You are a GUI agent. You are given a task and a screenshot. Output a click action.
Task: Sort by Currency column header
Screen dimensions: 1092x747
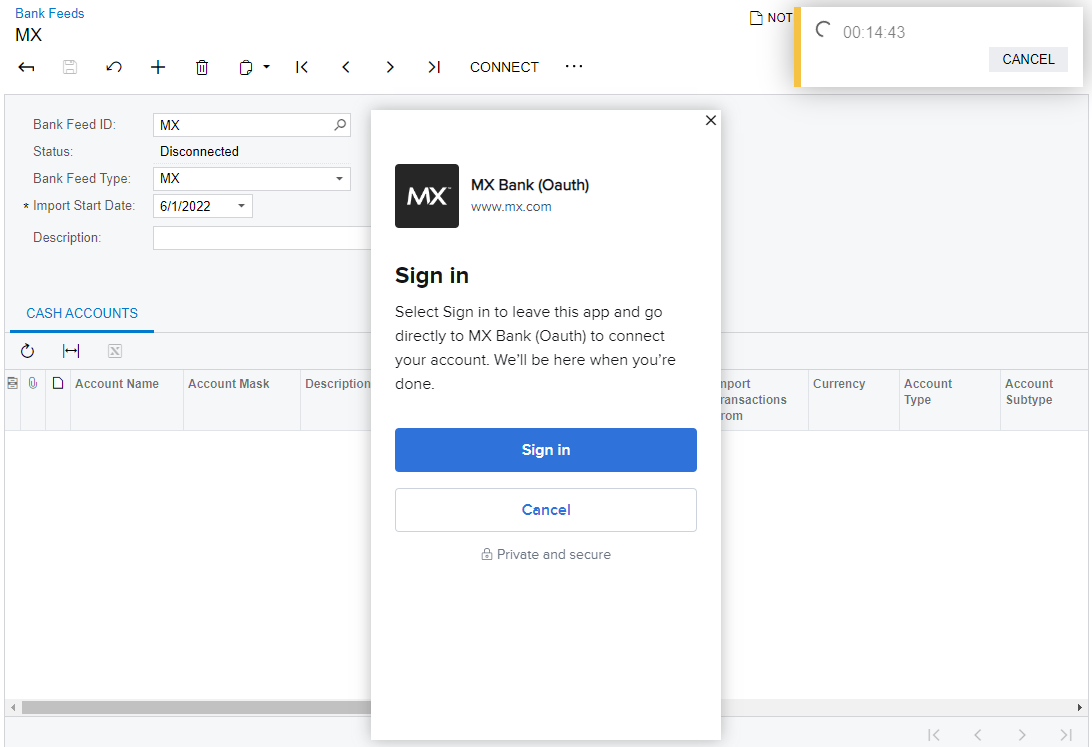click(x=838, y=384)
